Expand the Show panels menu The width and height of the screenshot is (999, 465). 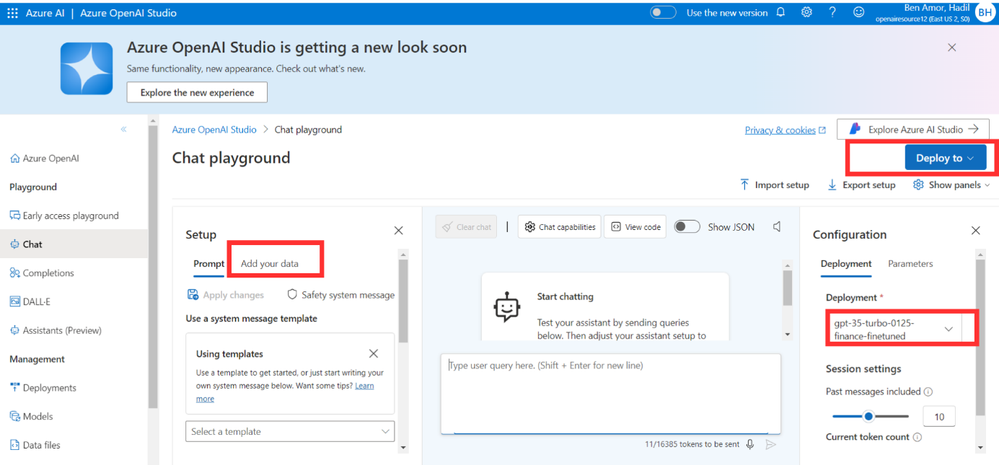pos(952,185)
